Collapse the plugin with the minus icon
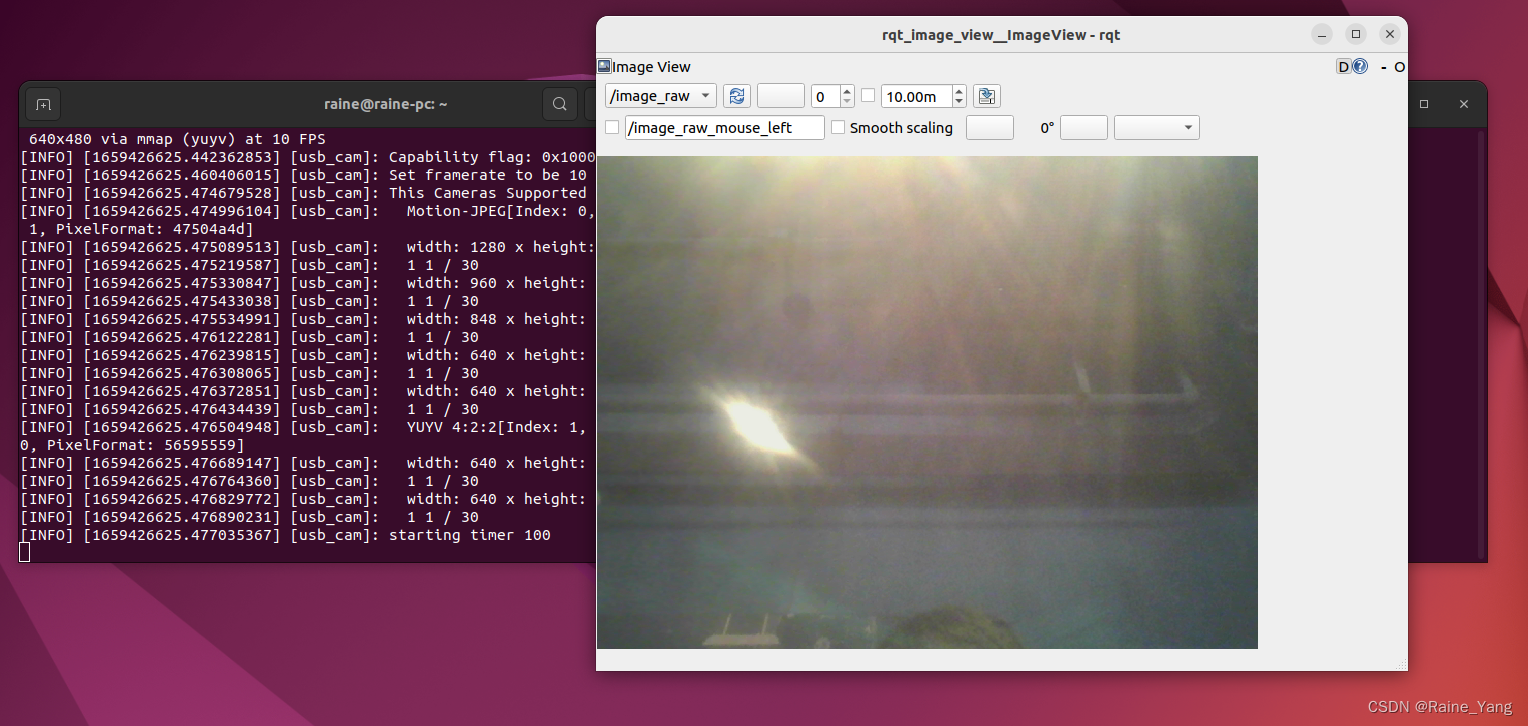Image resolution: width=1528 pixels, height=726 pixels. (1385, 67)
